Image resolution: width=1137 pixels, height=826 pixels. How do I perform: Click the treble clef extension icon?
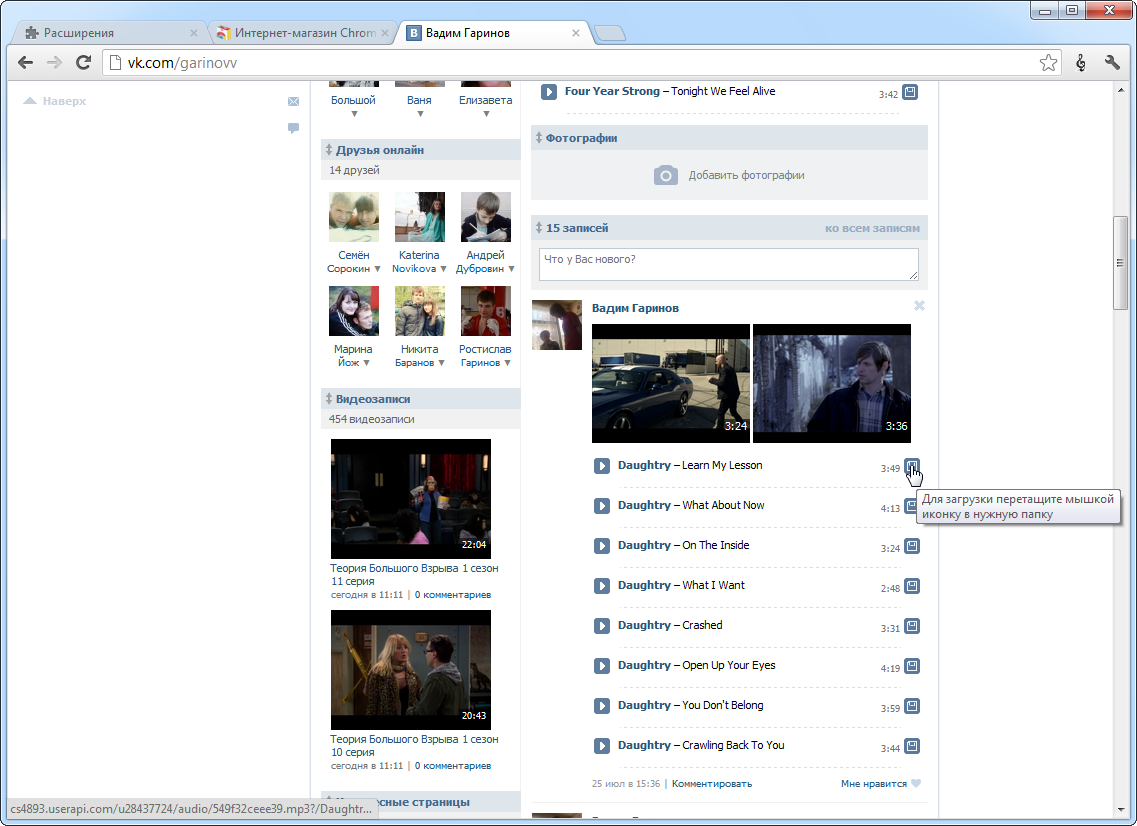(x=1080, y=63)
